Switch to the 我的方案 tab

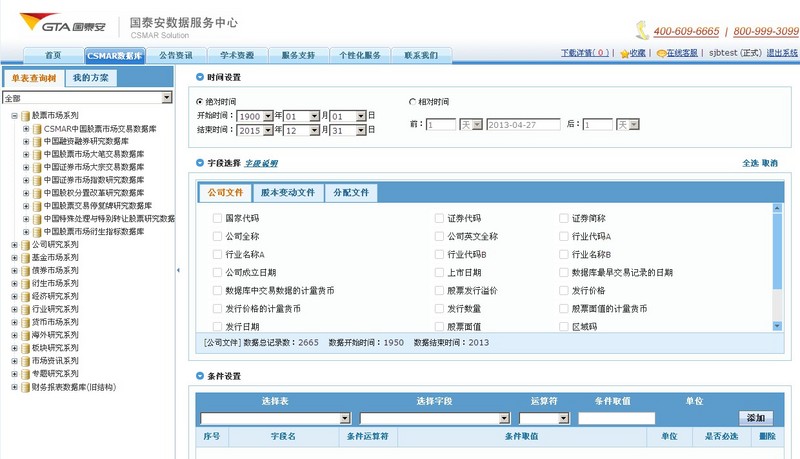tap(91, 78)
